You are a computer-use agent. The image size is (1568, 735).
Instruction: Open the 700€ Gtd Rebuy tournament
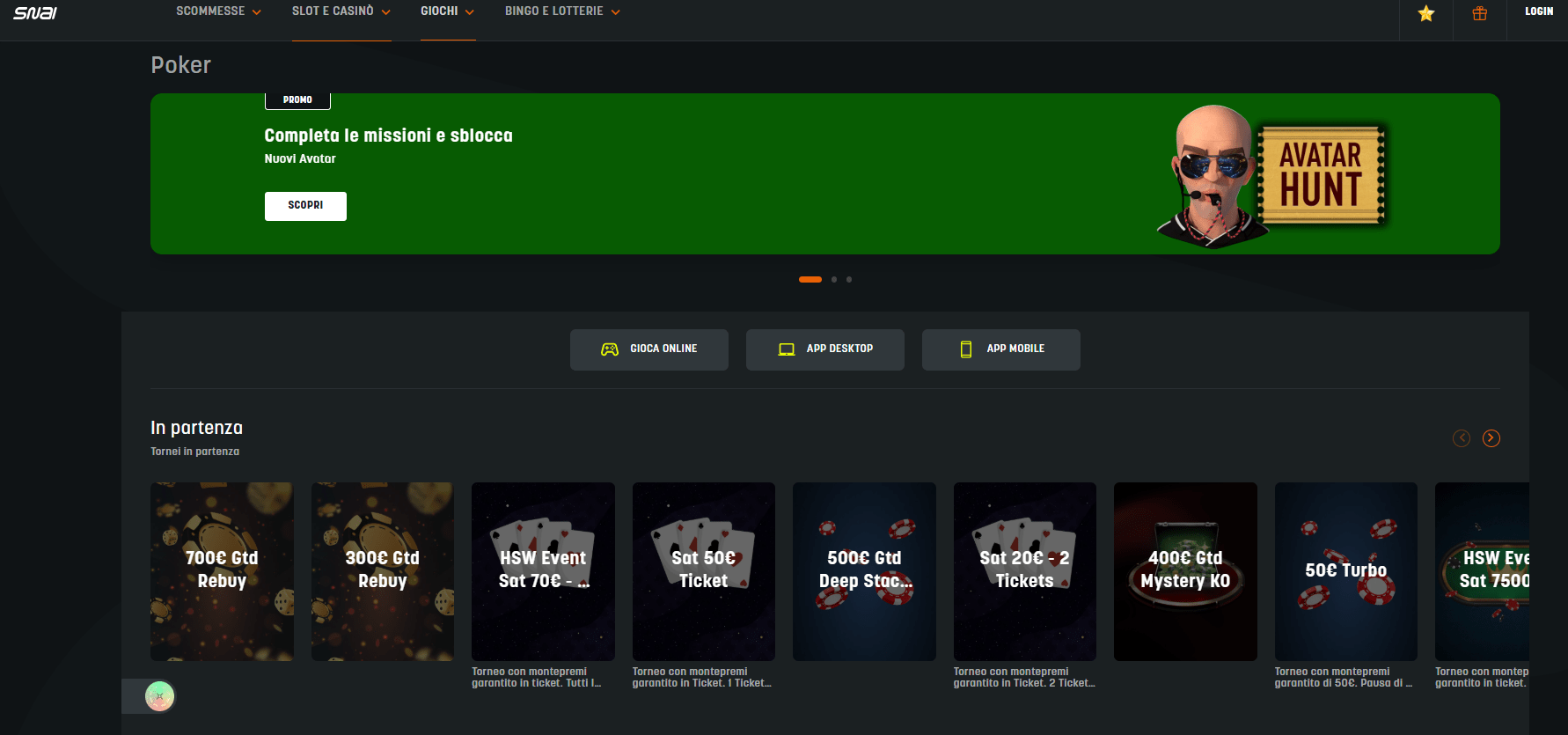[222, 570]
